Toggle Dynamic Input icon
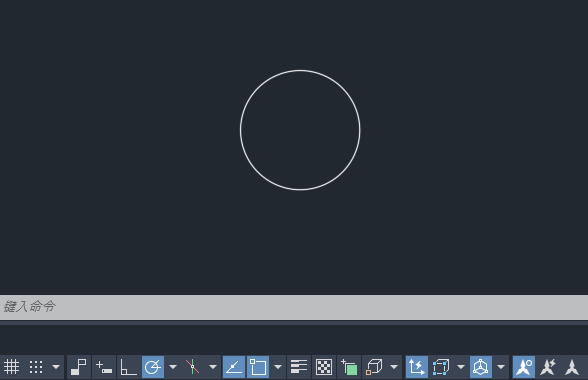The image size is (588, 380). point(104,367)
